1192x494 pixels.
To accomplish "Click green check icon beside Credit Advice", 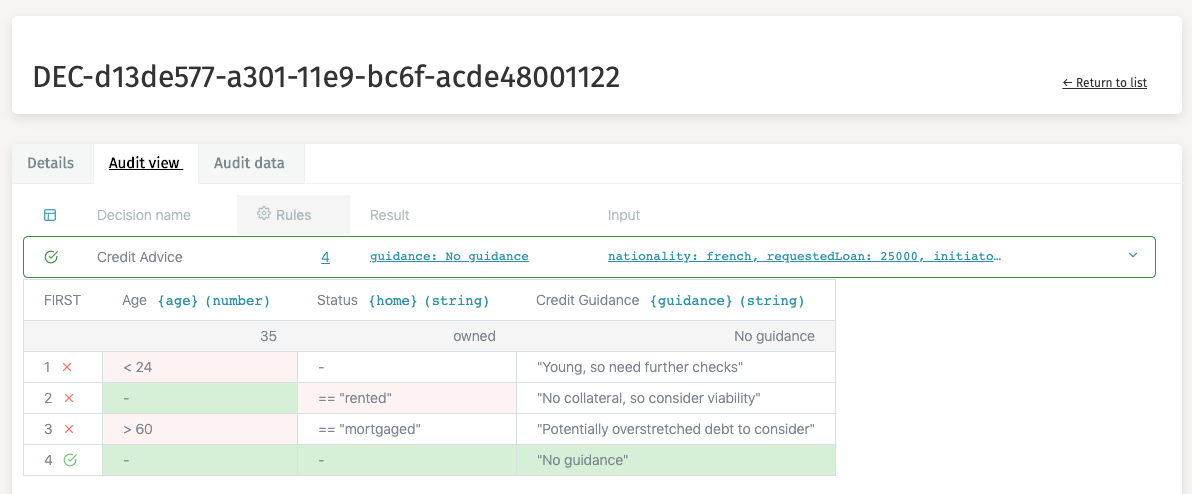I will pyautogui.click(x=51, y=257).
